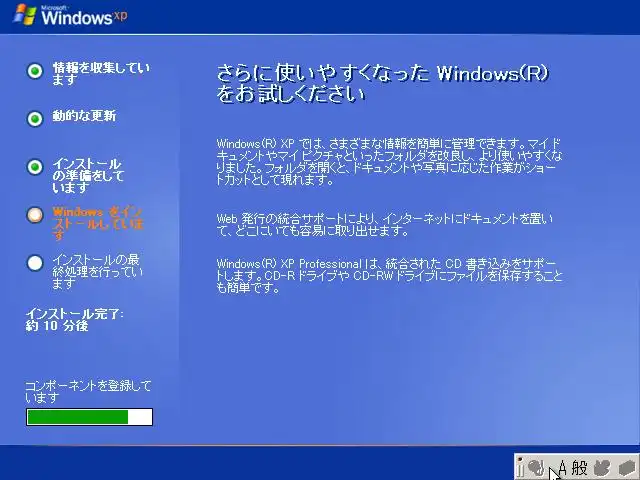Click the orange Windows をインストールしています label
This screenshot has width=640, height=480.
[x=98, y=224]
